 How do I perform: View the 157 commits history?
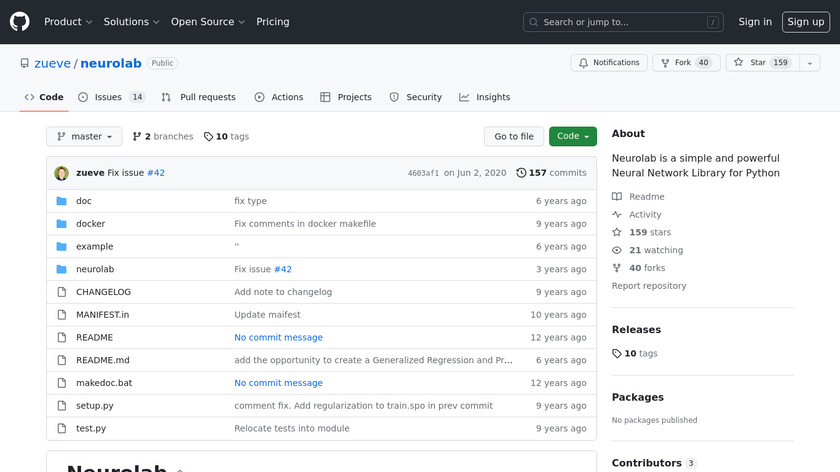[551, 173]
